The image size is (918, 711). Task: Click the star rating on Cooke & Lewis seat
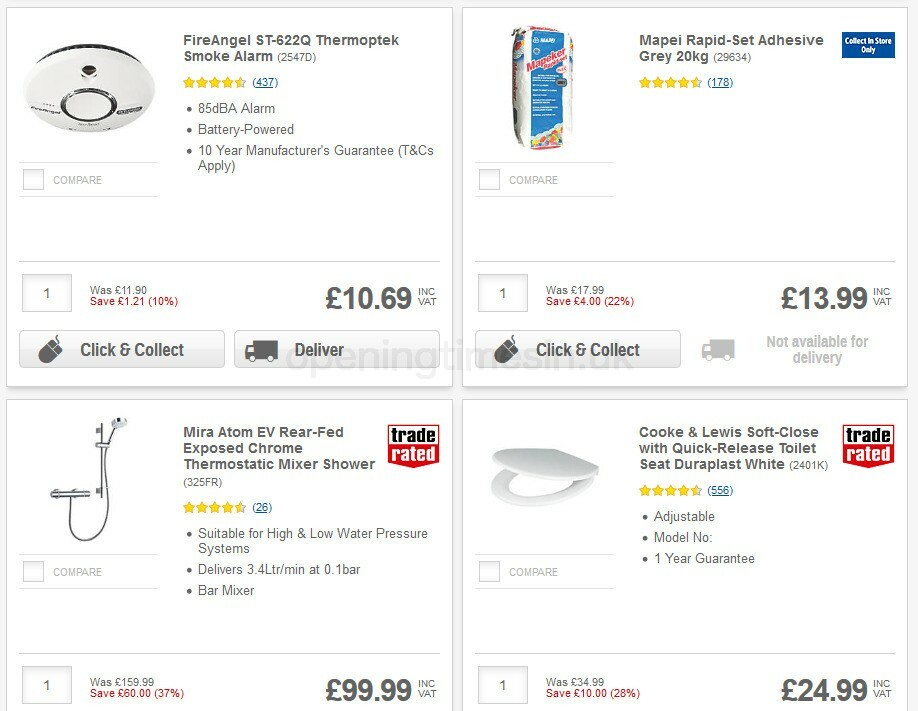pos(671,490)
